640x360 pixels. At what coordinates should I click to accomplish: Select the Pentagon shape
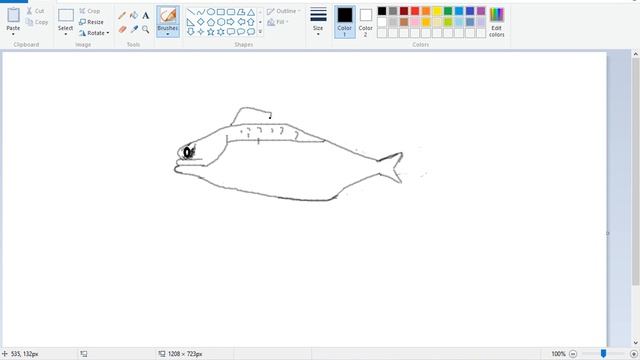pos(211,22)
